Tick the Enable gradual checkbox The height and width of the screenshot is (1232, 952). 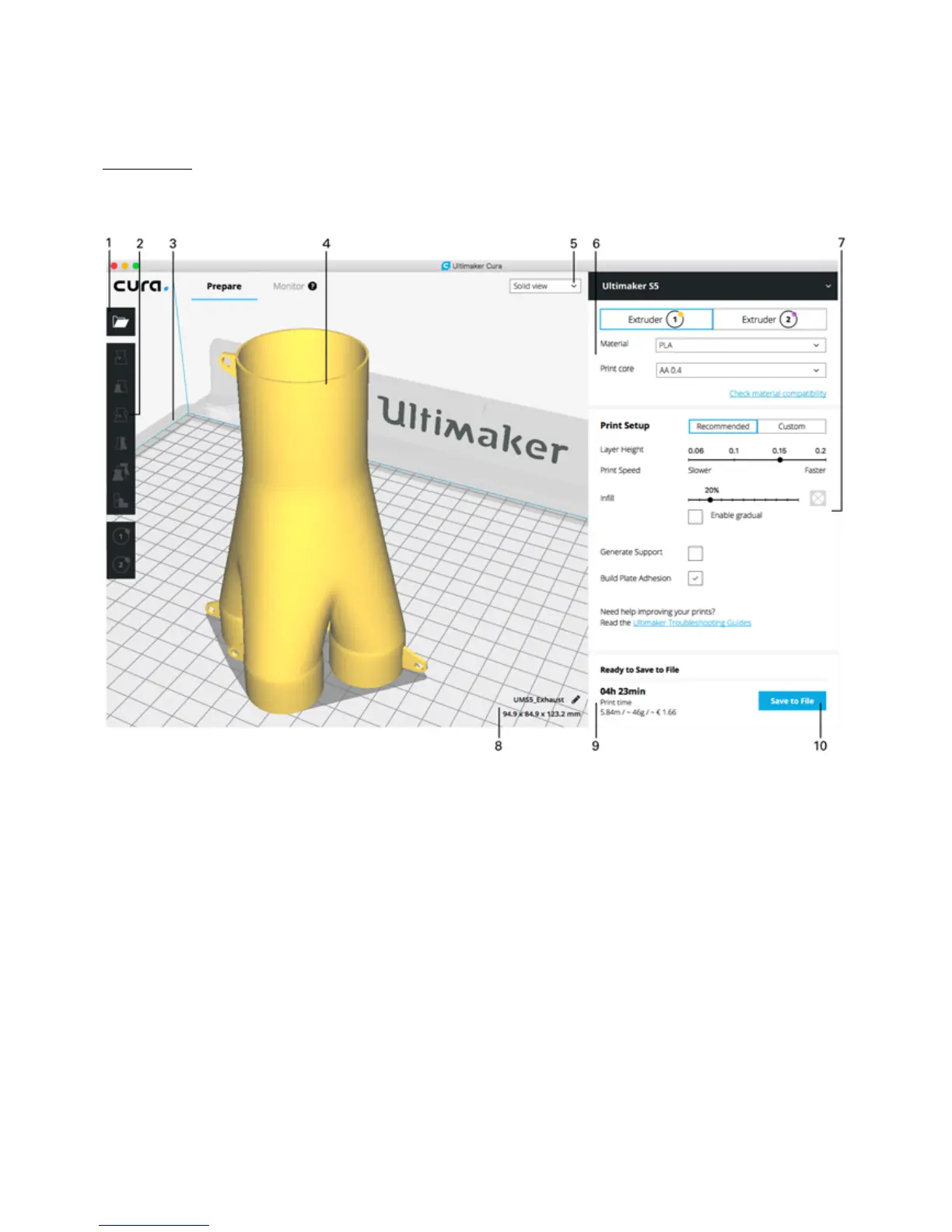tap(695, 516)
